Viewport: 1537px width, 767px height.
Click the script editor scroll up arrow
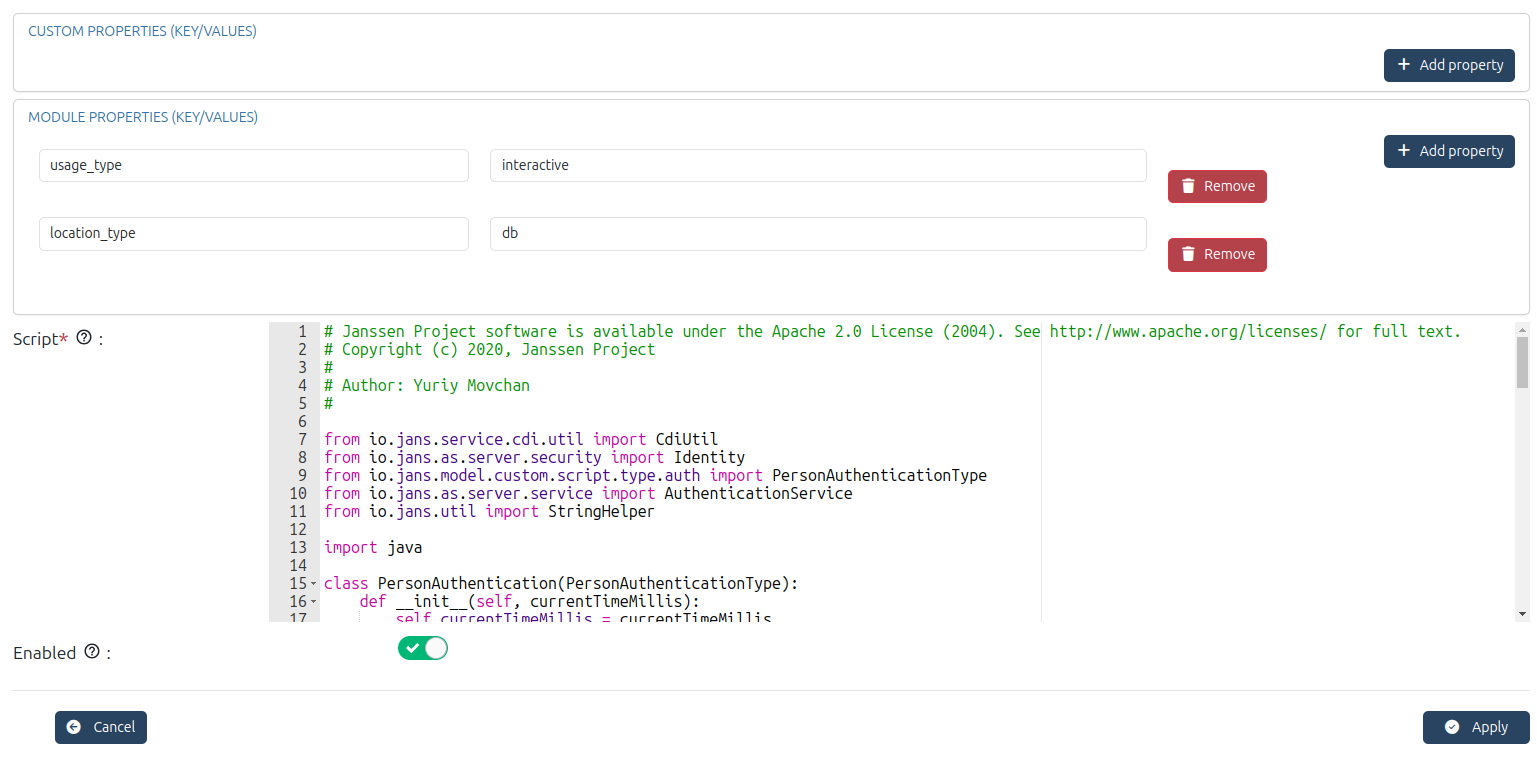point(1522,329)
